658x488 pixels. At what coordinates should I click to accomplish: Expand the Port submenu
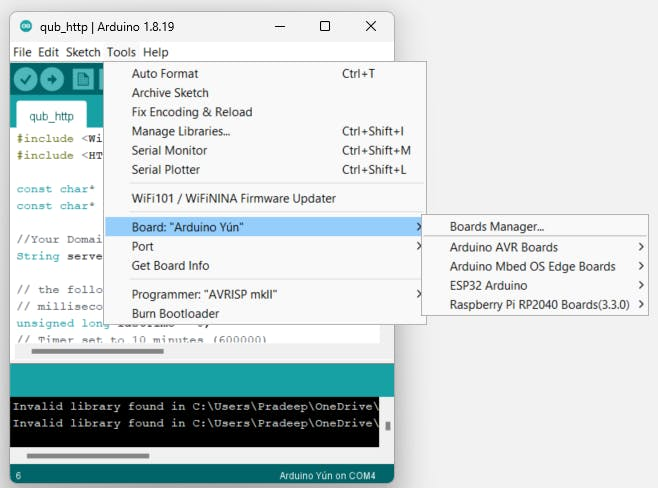143,247
